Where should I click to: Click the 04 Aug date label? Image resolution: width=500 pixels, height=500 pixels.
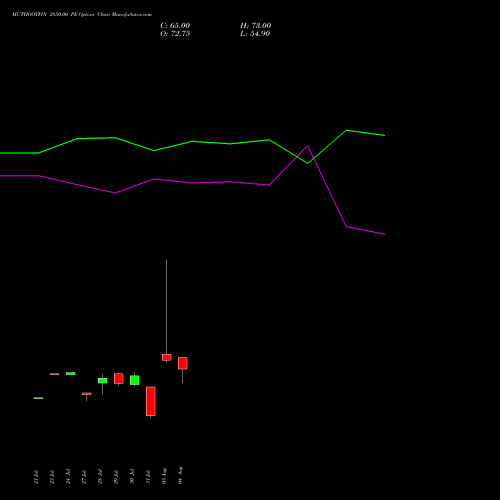coord(180,476)
